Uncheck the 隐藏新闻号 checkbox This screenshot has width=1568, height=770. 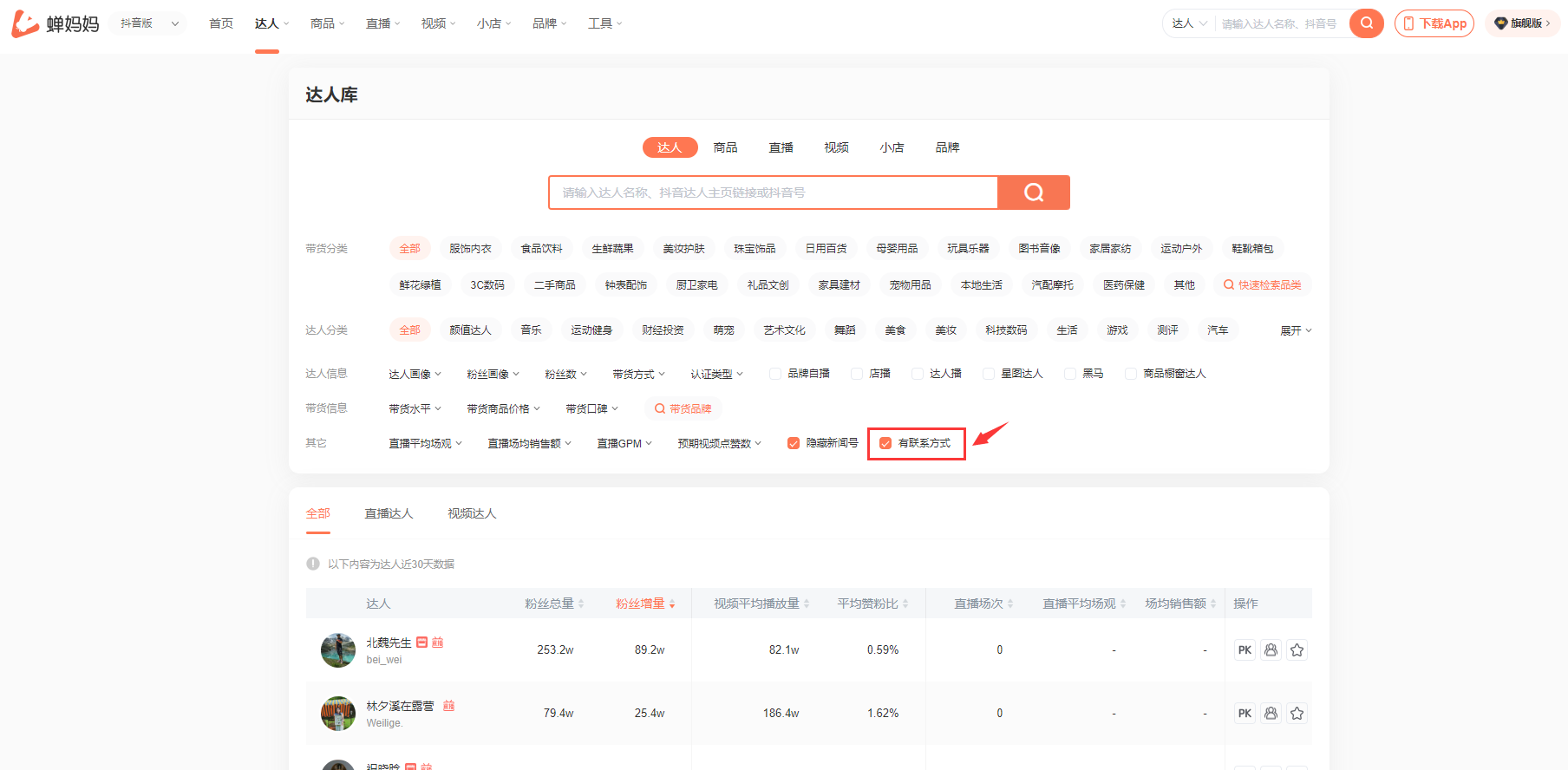[794, 443]
